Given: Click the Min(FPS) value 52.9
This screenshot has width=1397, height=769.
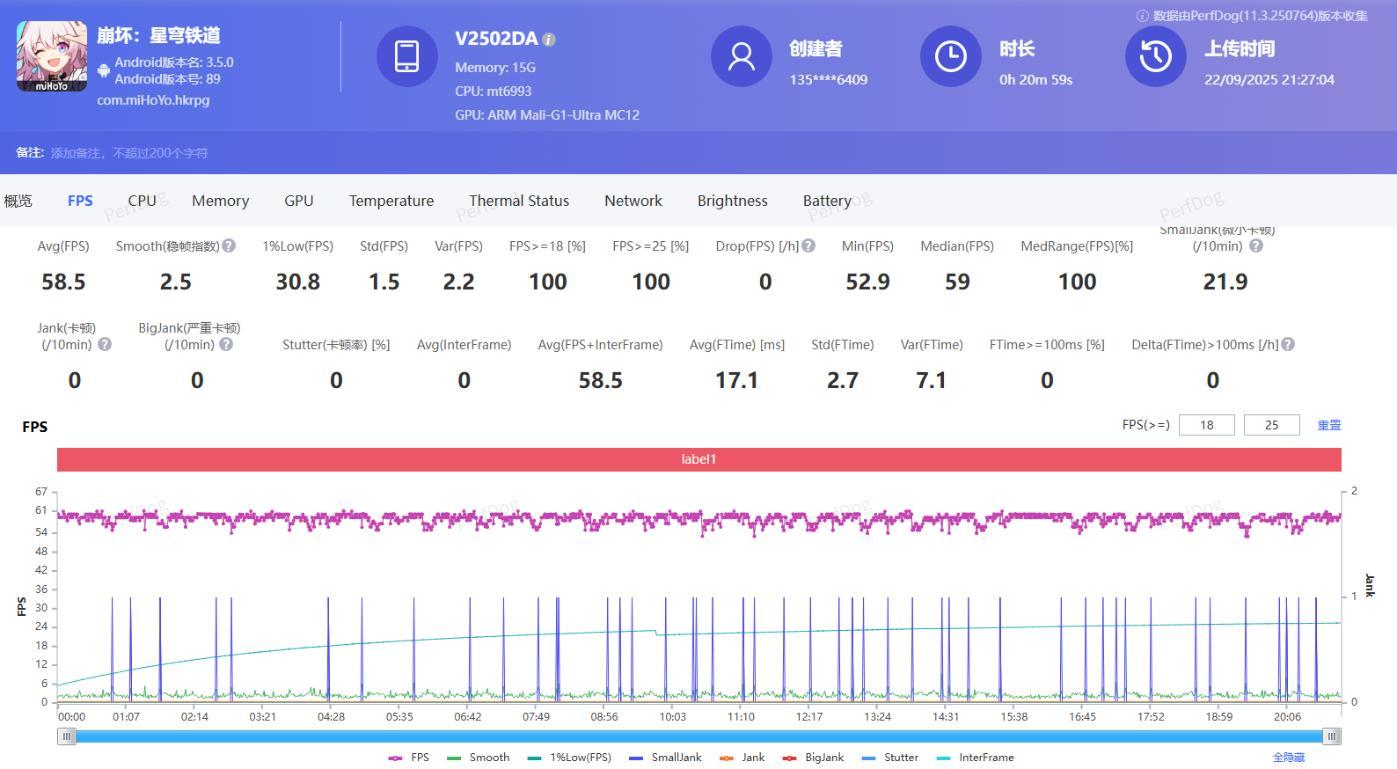Looking at the screenshot, I should click(867, 282).
